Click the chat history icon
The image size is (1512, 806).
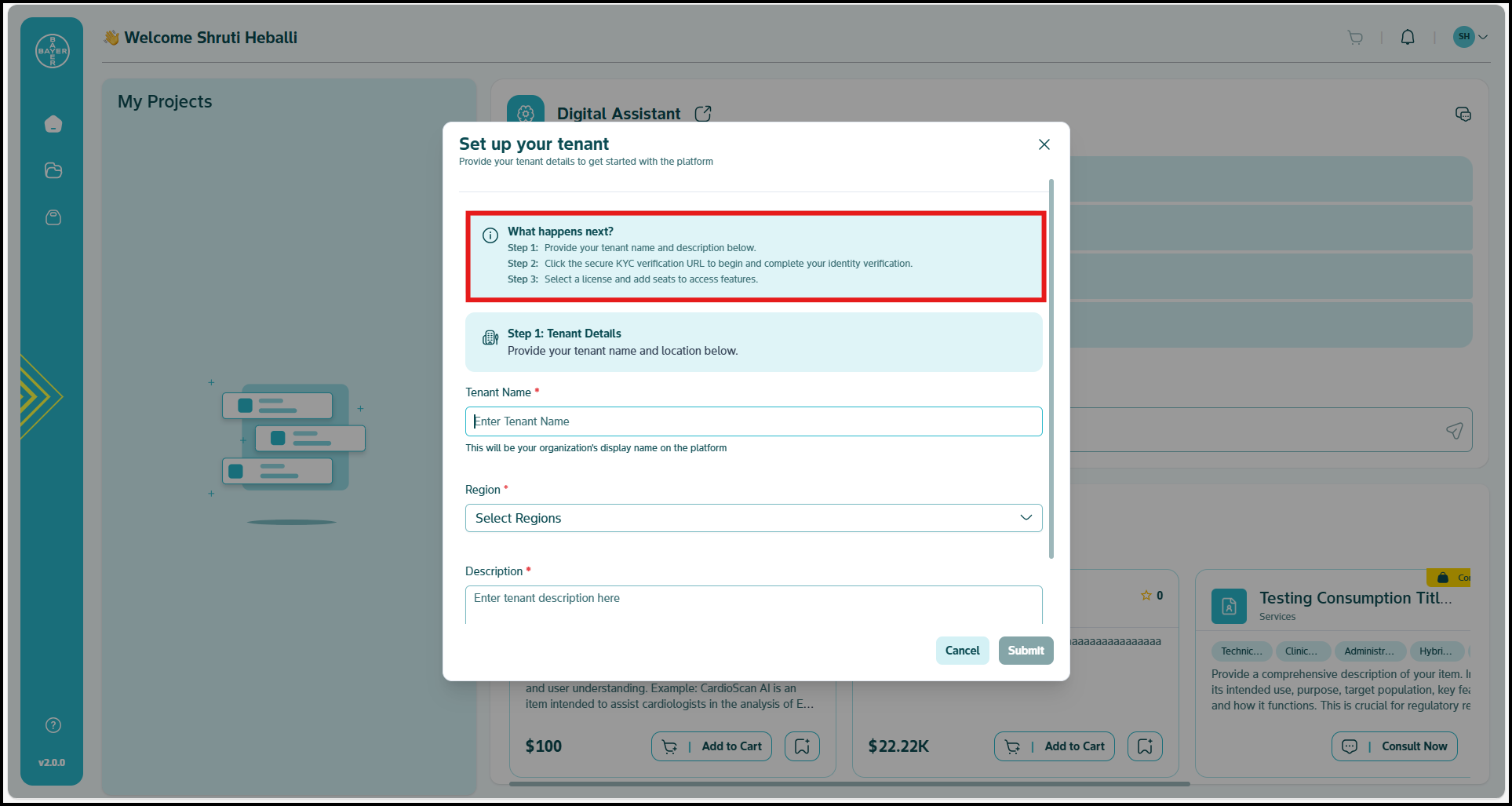[x=1463, y=115]
